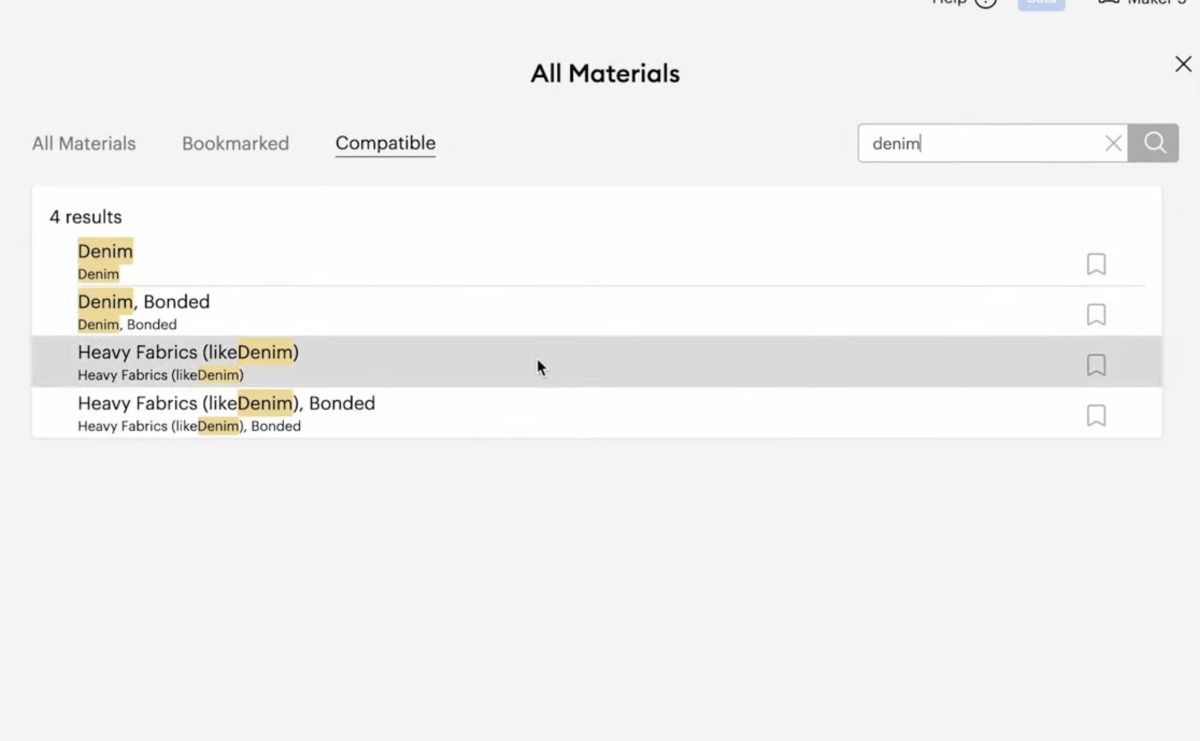Switch to the All Materials tab
Viewport: 1200px width, 741px height.
pos(84,143)
